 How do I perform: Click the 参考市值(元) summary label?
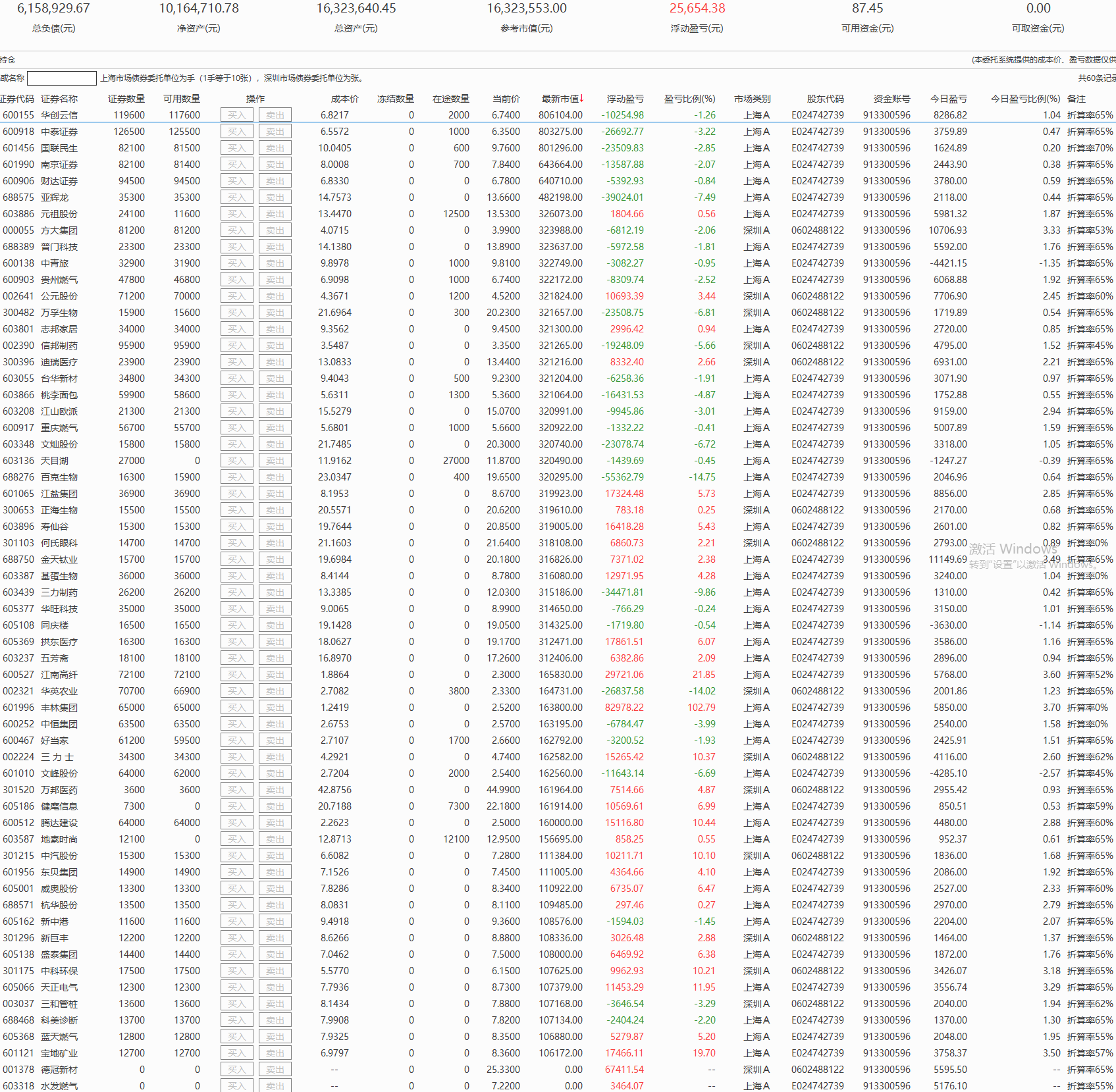[527, 28]
